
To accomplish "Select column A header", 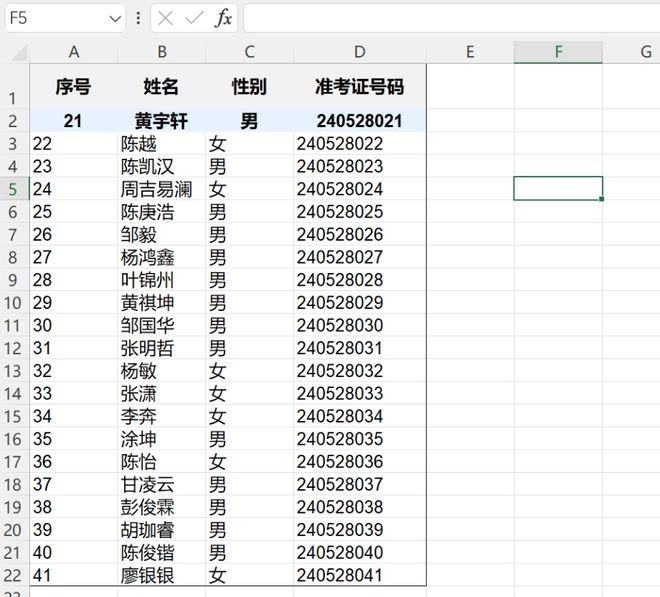I will (74, 52).
